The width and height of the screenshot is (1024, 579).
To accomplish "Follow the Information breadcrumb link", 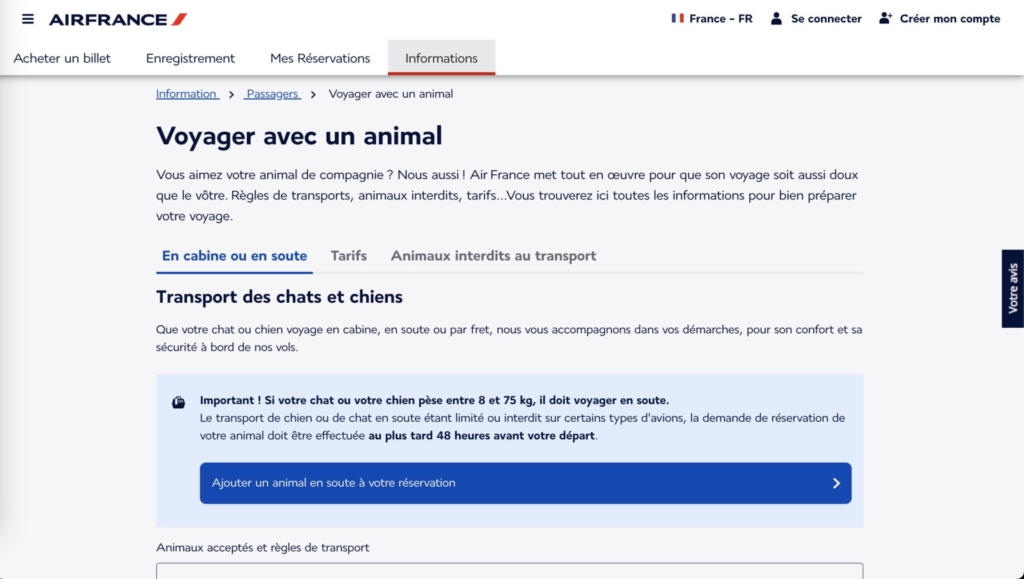I will (186, 94).
